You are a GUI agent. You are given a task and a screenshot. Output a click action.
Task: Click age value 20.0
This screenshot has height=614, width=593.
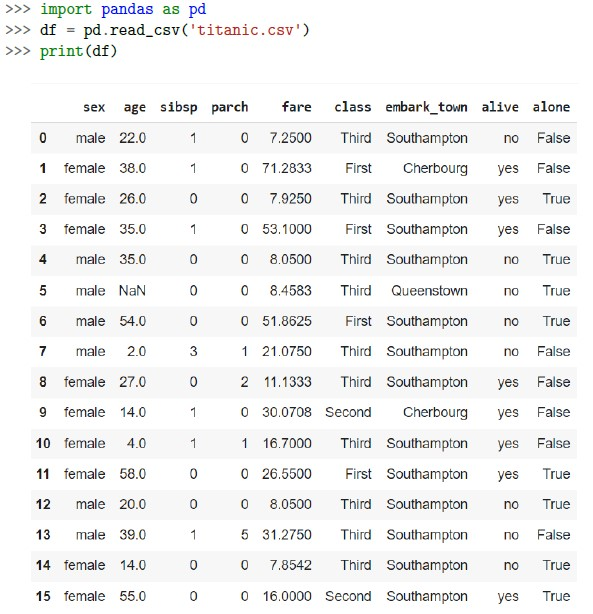click(132, 504)
